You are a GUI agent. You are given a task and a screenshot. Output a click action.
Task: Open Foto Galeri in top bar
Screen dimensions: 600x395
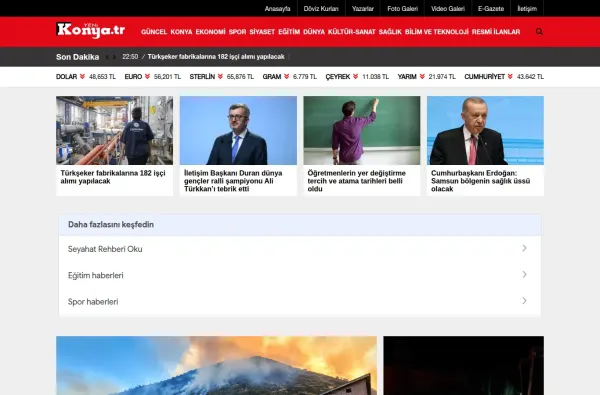(403, 8)
